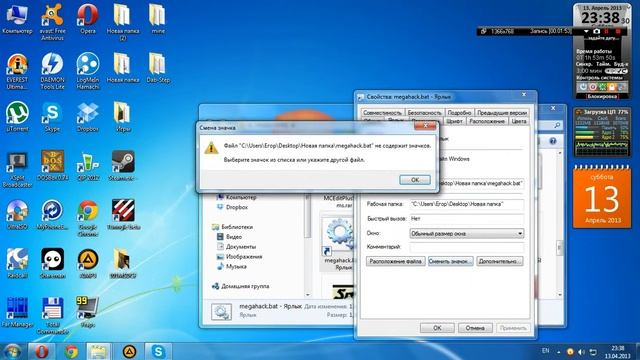The width and height of the screenshot is (640, 360).
Task: Switch to the Шрифт tab
Action: click(x=454, y=121)
